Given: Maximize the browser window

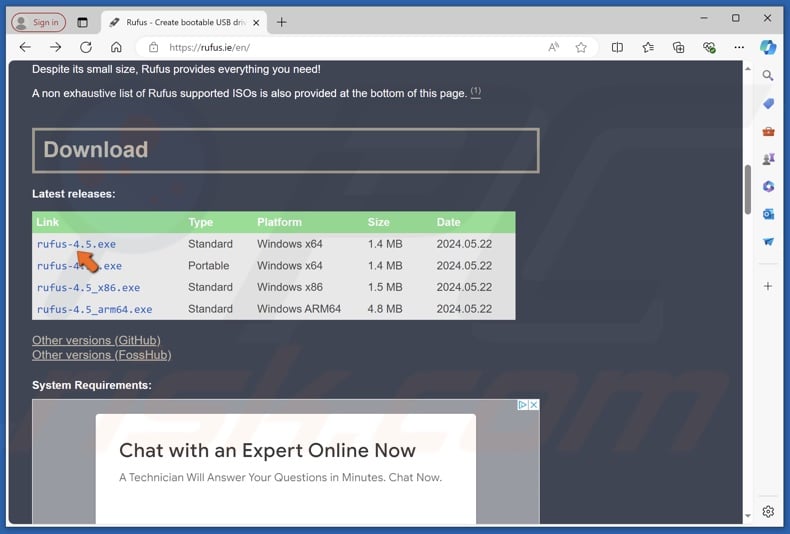Looking at the screenshot, I should pyautogui.click(x=736, y=18).
